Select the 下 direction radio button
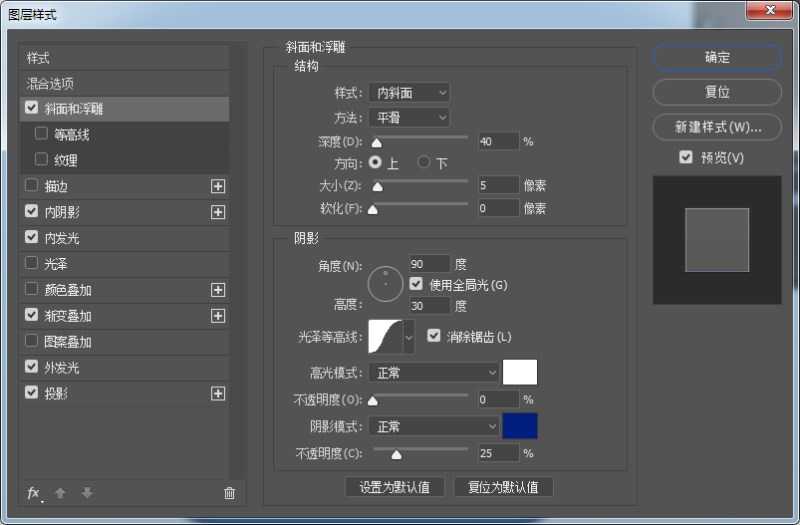The image size is (800, 525). tap(424, 162)
